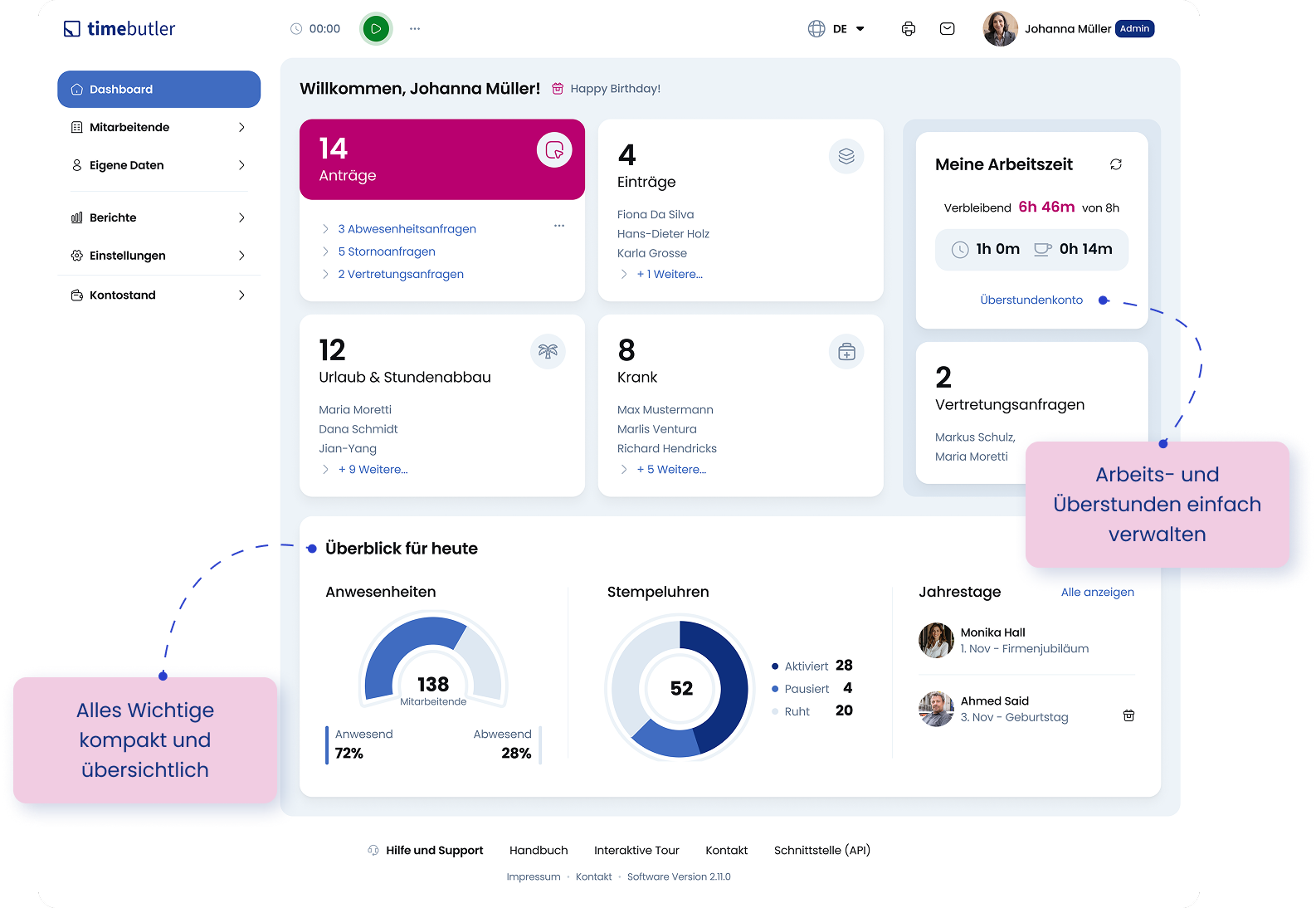The height and width of the screenshot is (908, 1316).
Task: Open the mail inbox icon
Action: point(947,29)
